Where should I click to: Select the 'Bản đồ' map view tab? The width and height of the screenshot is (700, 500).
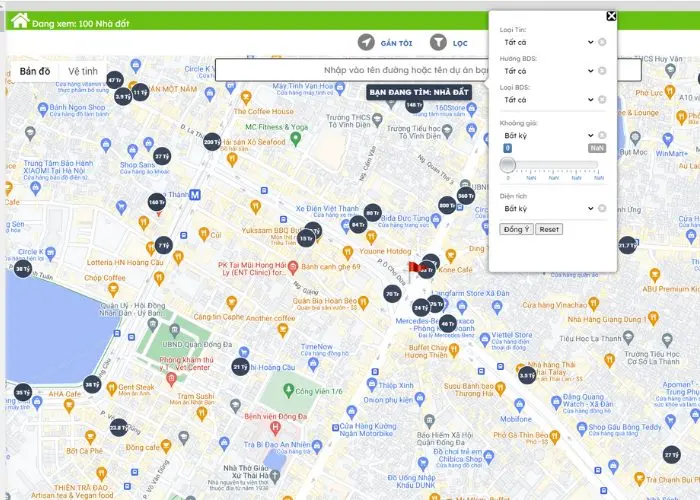[x=35, y=72]
